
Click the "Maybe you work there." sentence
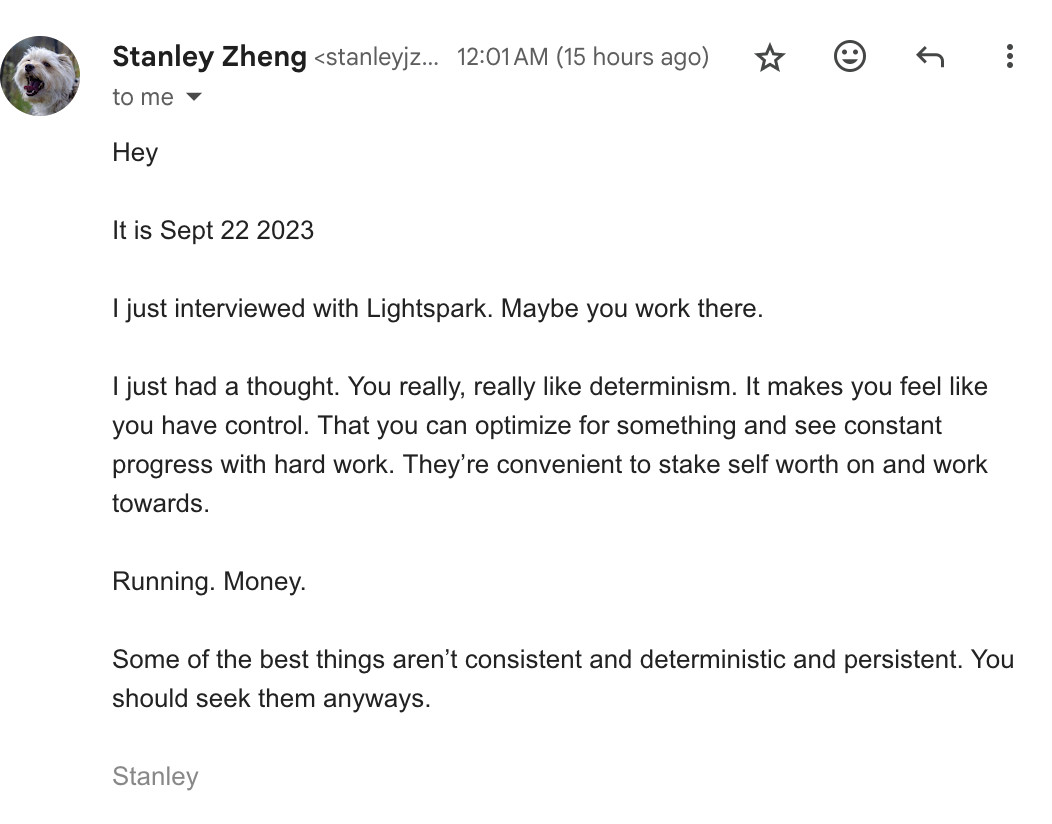[631, 309]
